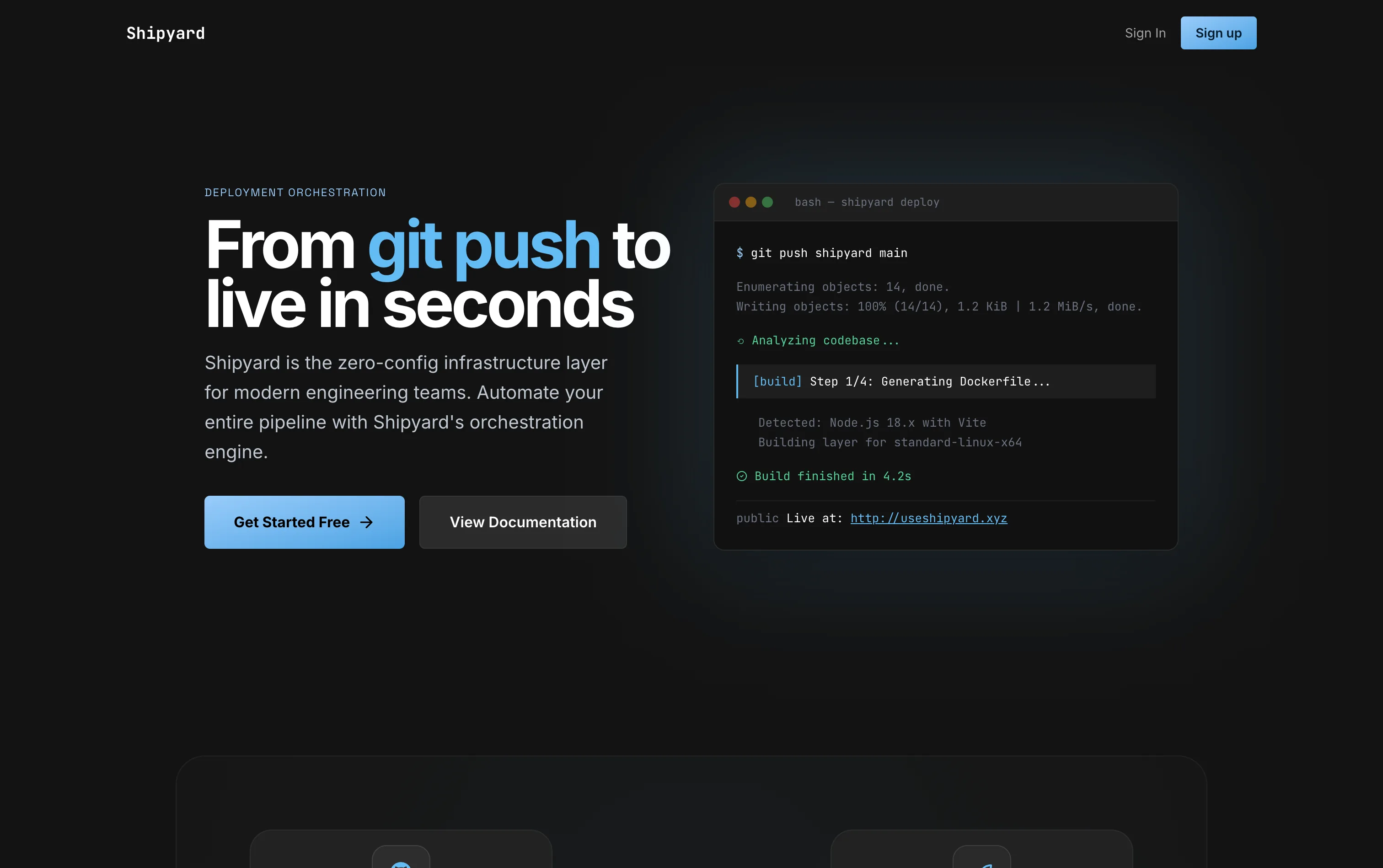
Task: Click 'Building layer for standard-linux-x64' line
Action: (x=890, y=443)
